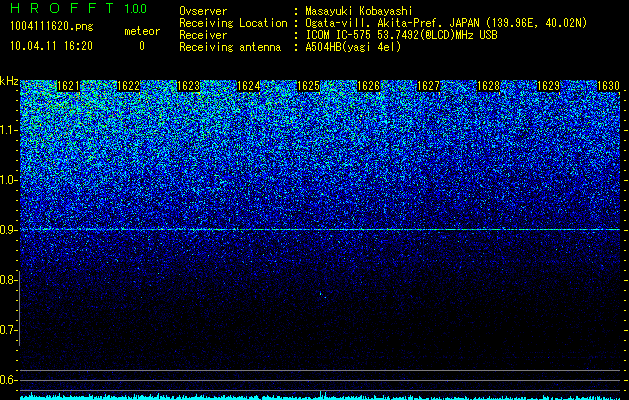Click the HROFFT 1.0.0 title text
The height and width of the screenshot is (400, 629).
click(78, 8)
